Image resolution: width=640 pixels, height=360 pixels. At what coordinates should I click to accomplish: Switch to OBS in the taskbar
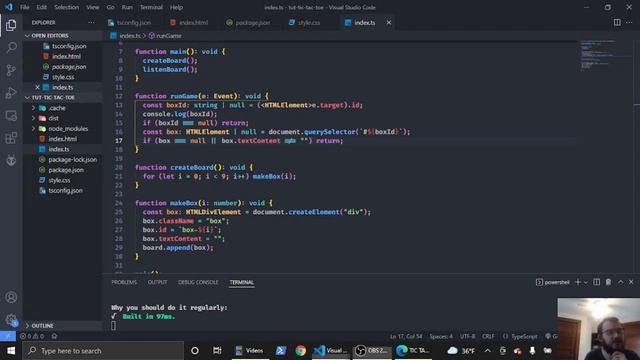(371, 351)
